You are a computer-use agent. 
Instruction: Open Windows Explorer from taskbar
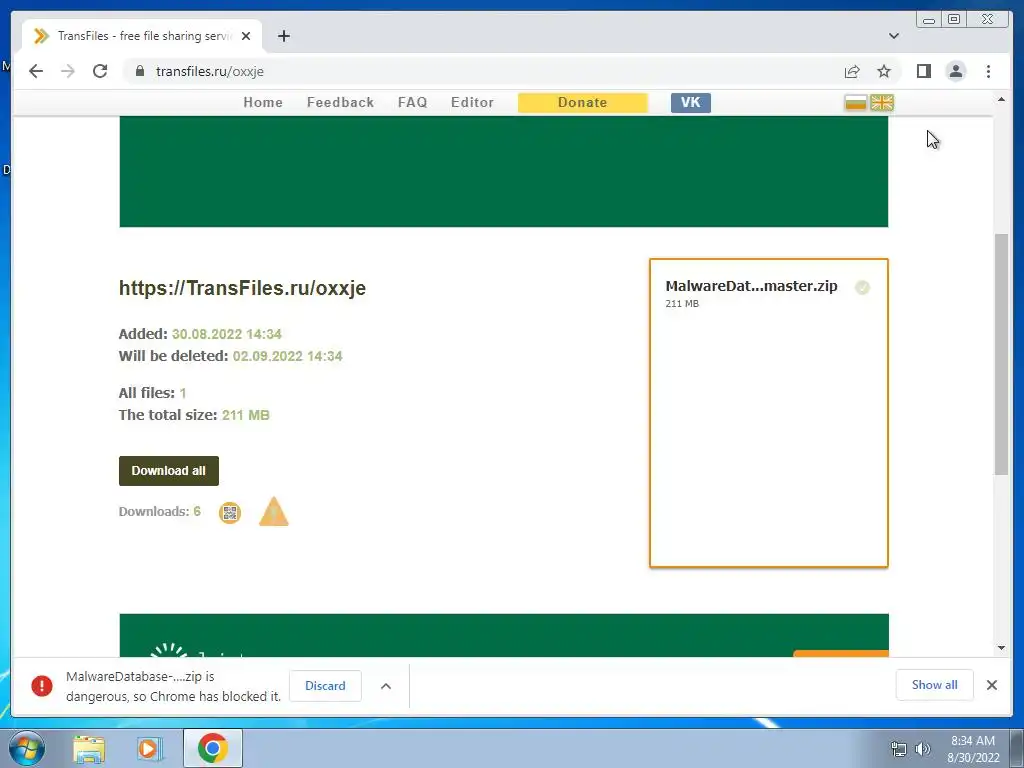click(x=89, y=748)
